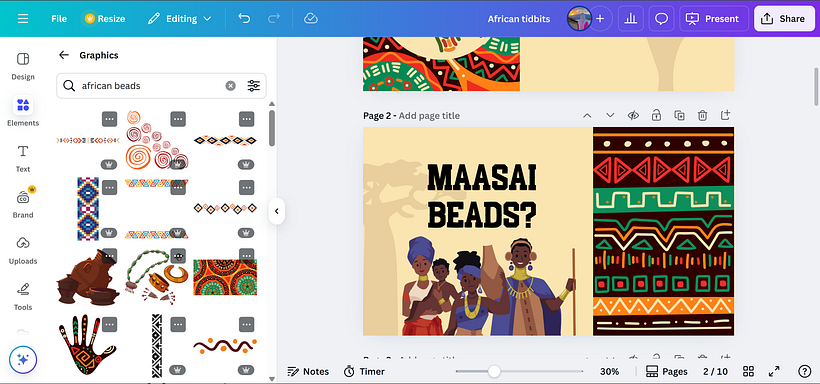Viewport: 820px width, 384px height.
Task: Click the 30% zoom level value
Action: (609, 371)
